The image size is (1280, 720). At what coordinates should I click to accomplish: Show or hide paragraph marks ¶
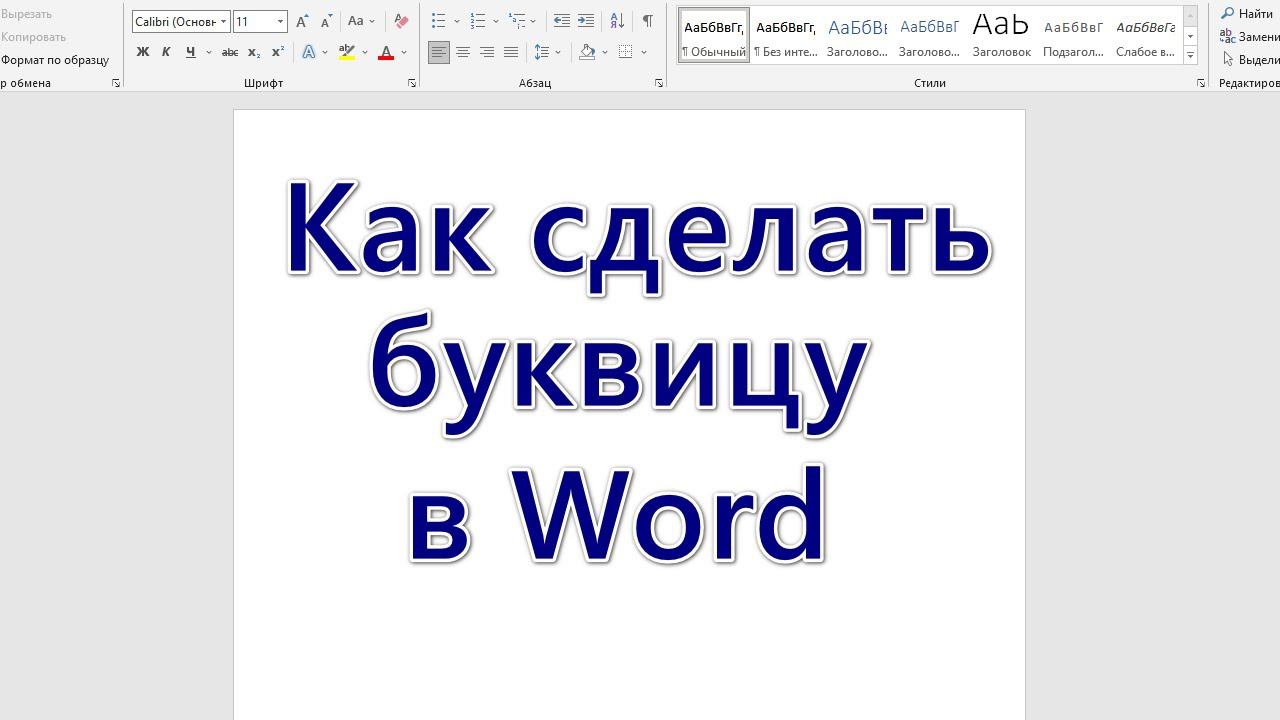click(648, 21)
